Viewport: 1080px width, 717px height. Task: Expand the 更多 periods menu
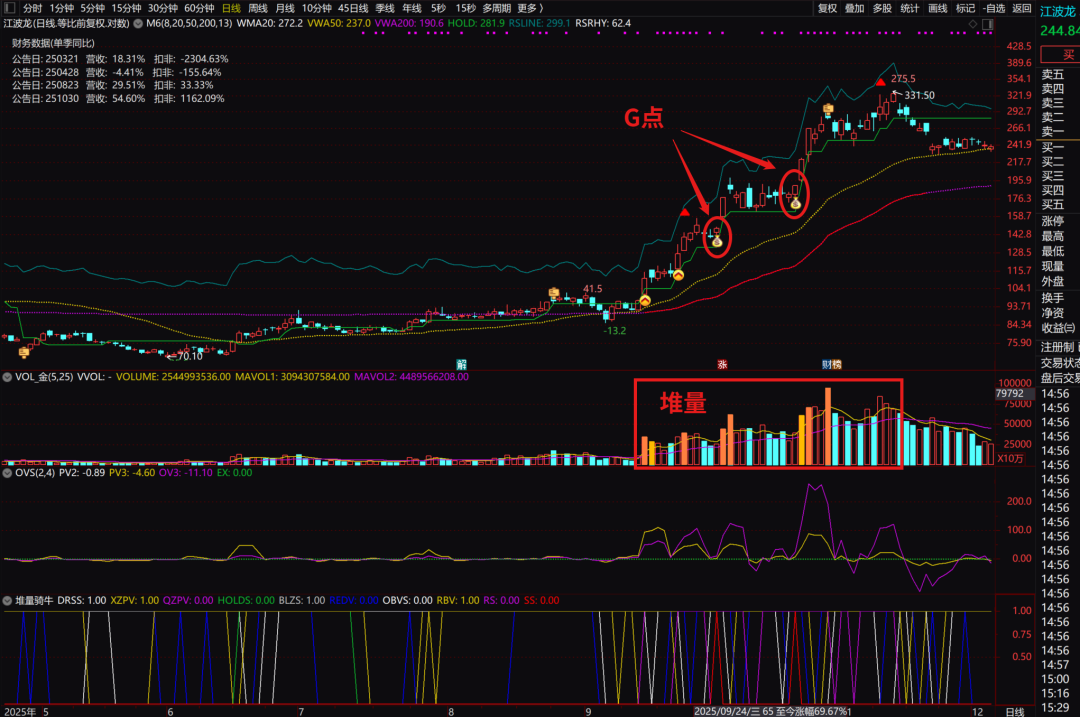click(x=530, y=8)
